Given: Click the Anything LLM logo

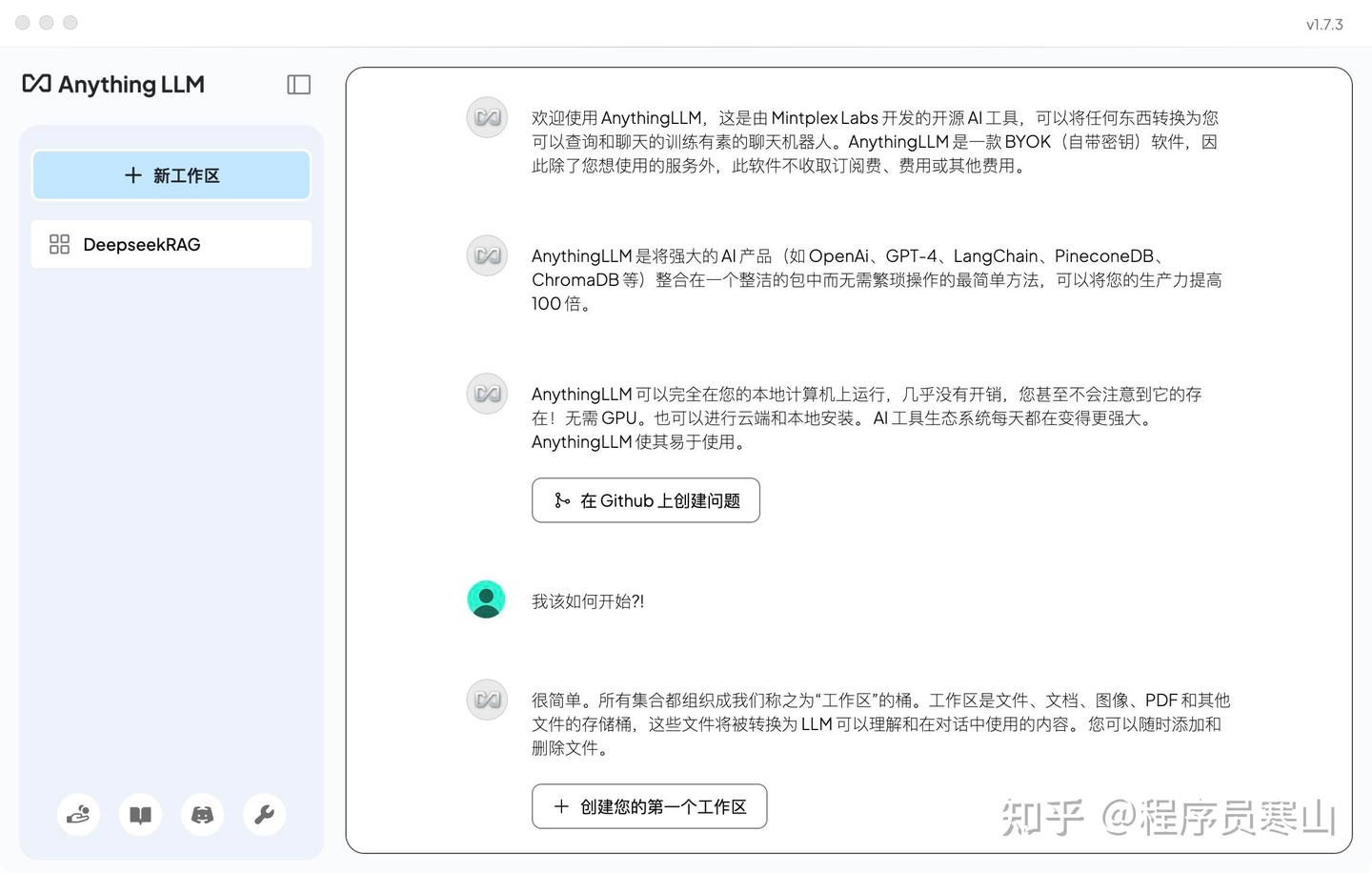Looking at the screenshot, I should [112, 84].
